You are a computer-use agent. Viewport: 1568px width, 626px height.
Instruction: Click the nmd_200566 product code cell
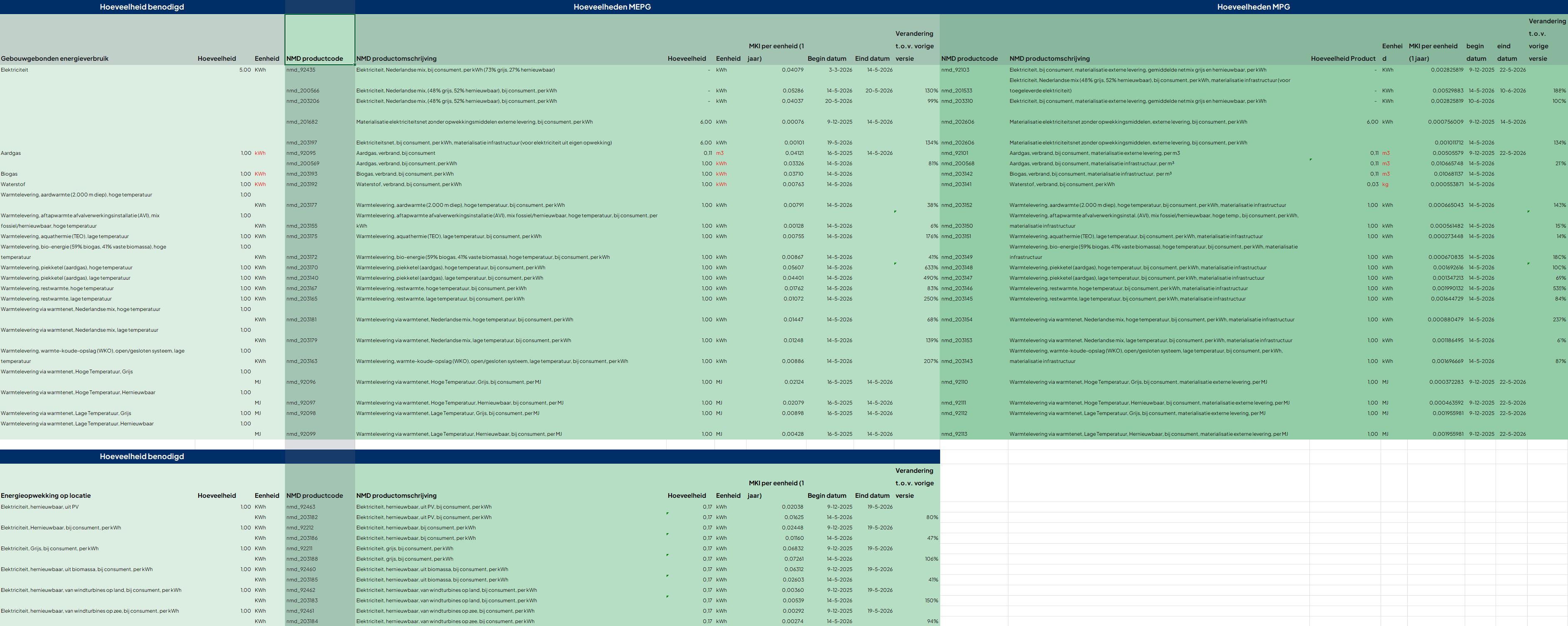pos(320,91)
